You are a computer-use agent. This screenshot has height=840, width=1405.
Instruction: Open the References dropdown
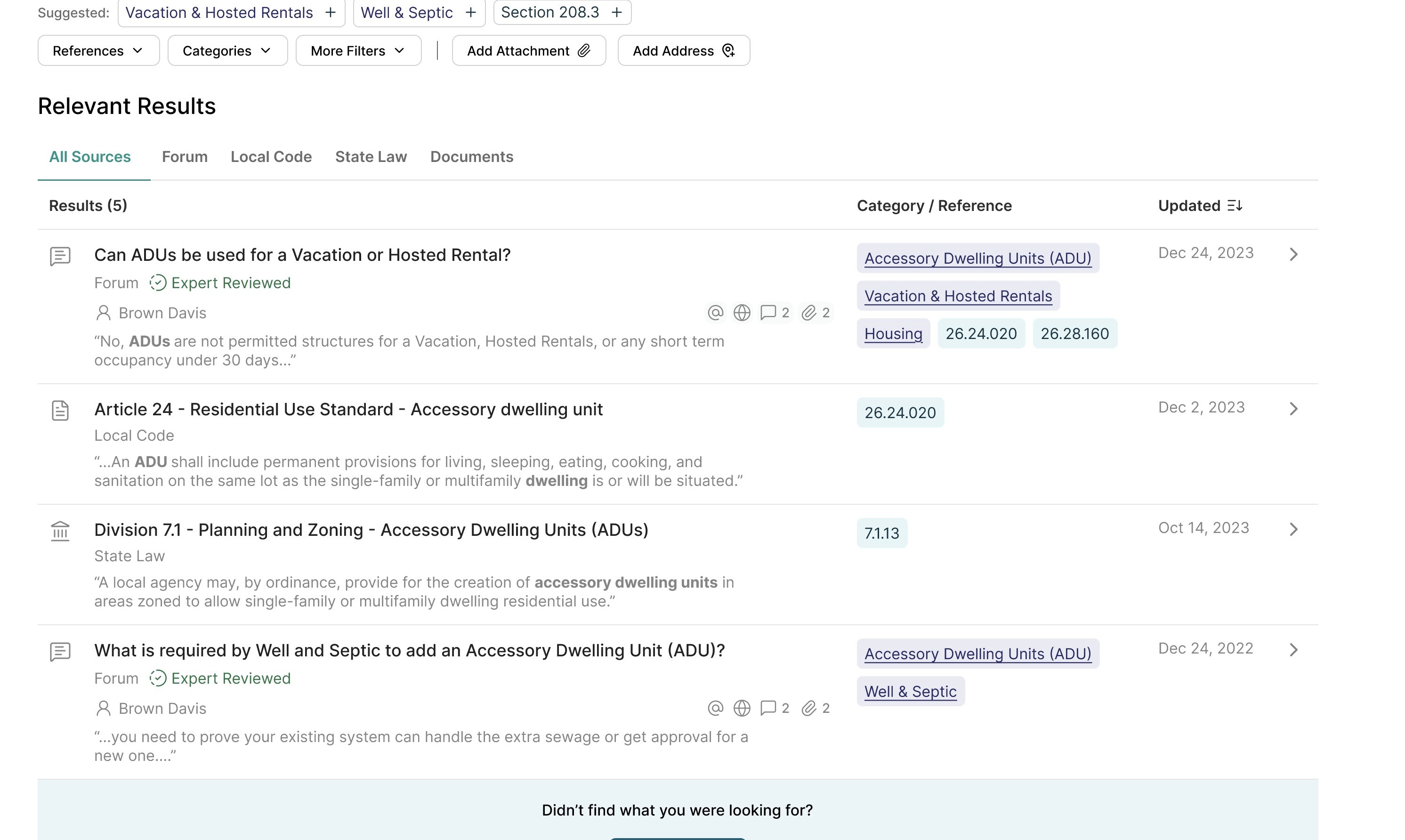[x=98, y=51]
